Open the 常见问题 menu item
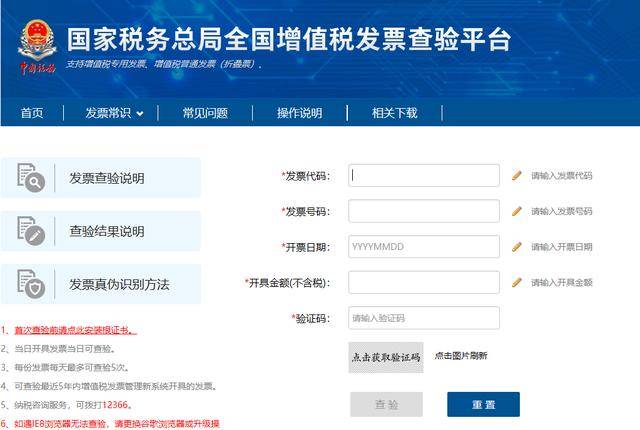This screenshot has width=640, height=430. click(205, 113)
